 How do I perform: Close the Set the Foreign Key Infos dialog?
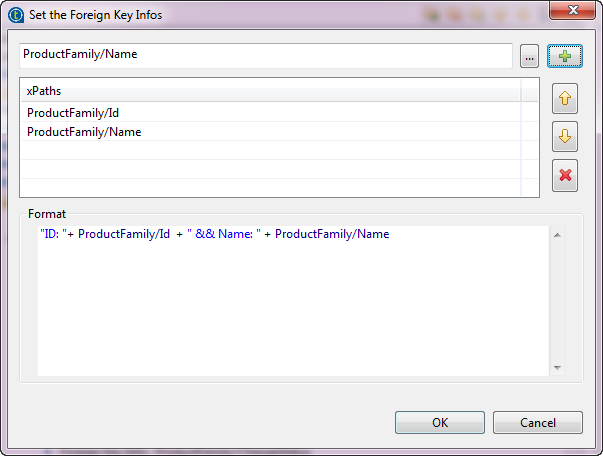coord(573,10)
